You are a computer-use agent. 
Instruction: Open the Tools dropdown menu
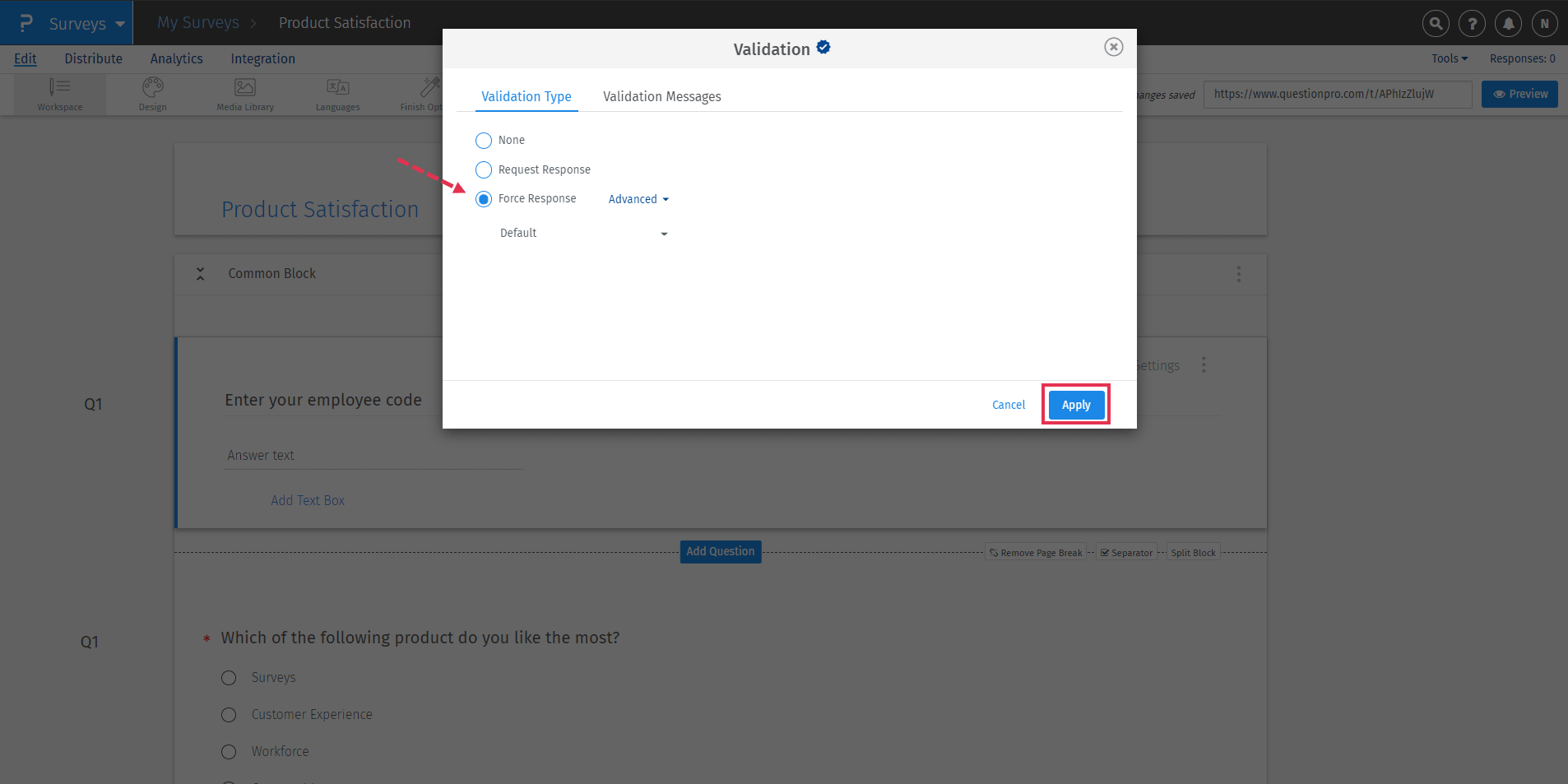pos(1449,58)
